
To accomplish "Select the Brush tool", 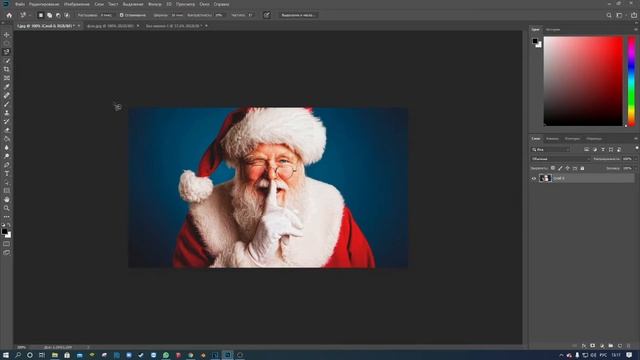I will click(7, 104).
